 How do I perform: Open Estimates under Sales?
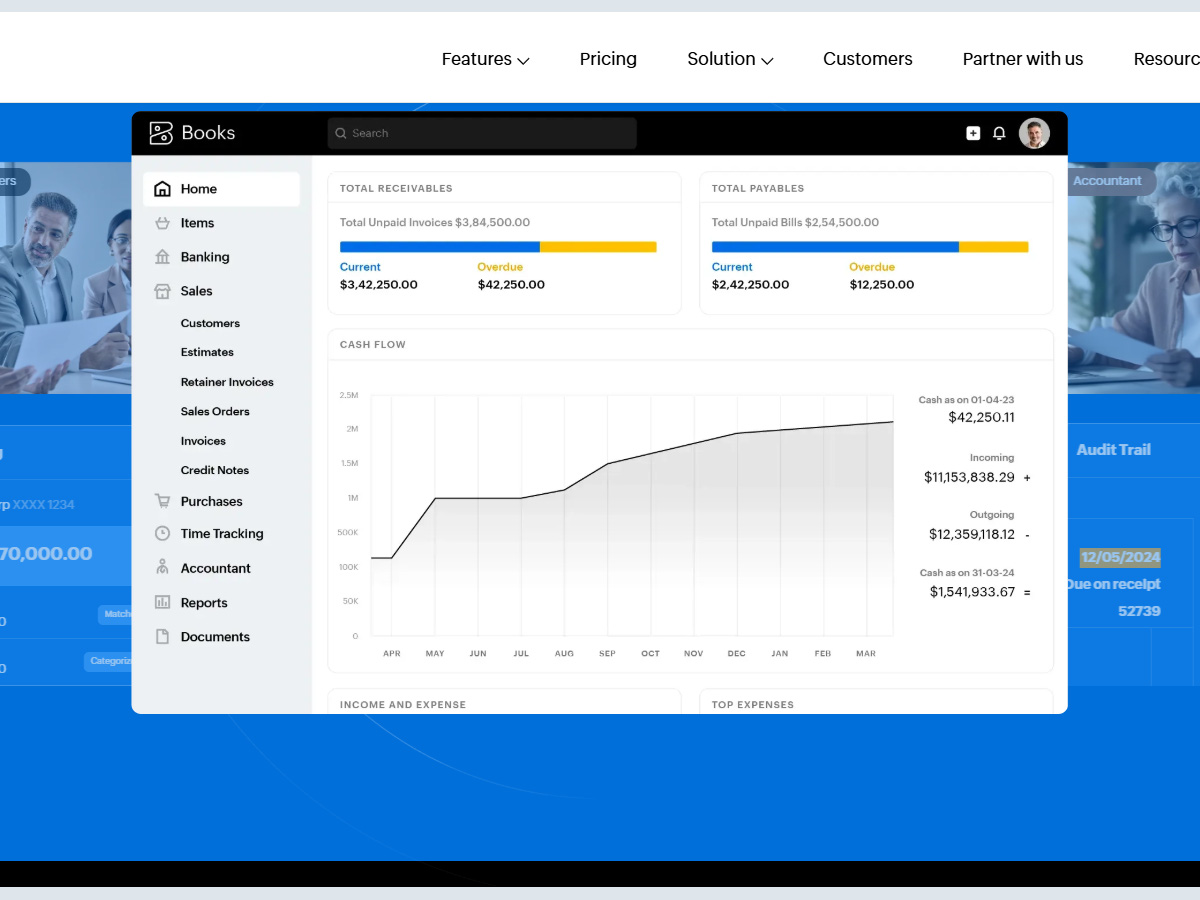pyautogui.click(x=207, y=352)
